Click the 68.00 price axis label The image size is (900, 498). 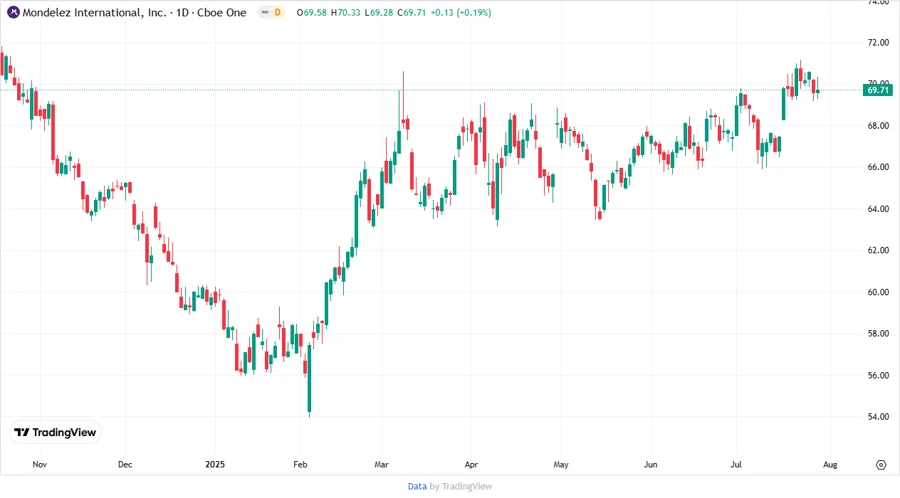click(x=878, y=126)
